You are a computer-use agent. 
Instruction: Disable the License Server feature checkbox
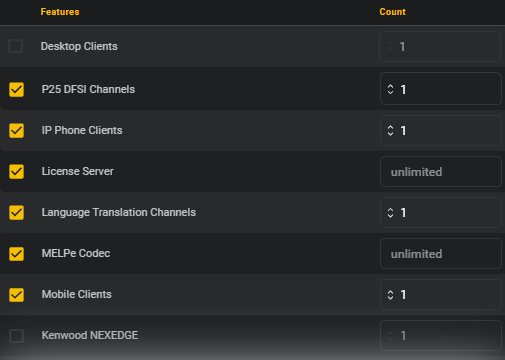[16, 171]
